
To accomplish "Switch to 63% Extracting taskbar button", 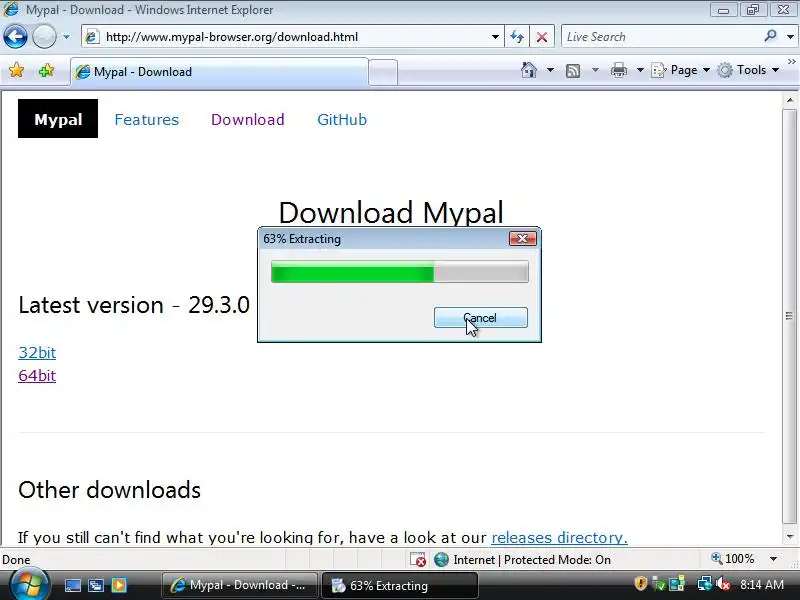I will pos(400,585).
